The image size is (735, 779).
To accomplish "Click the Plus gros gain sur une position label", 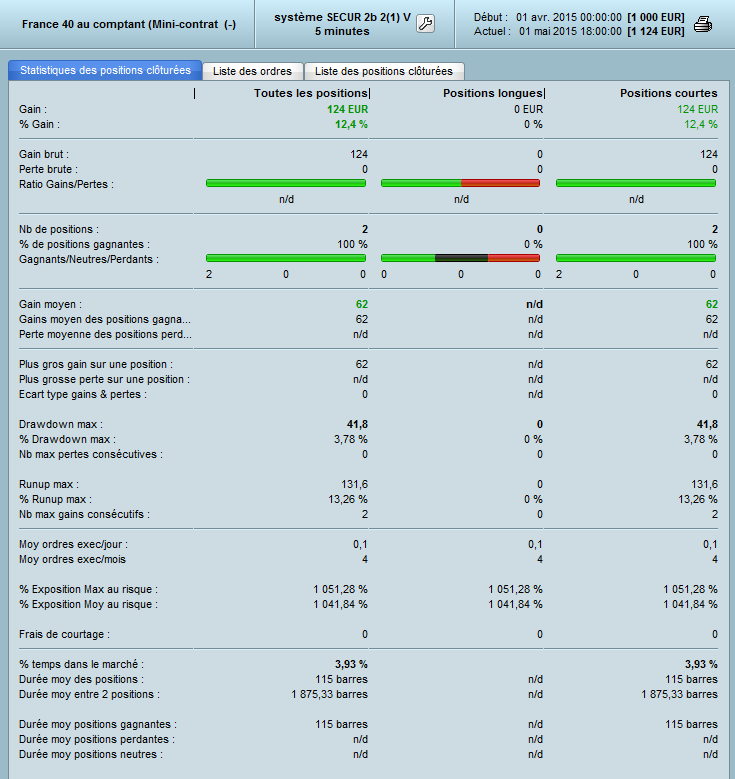I will pyautogui.click(x=96, y=365).
